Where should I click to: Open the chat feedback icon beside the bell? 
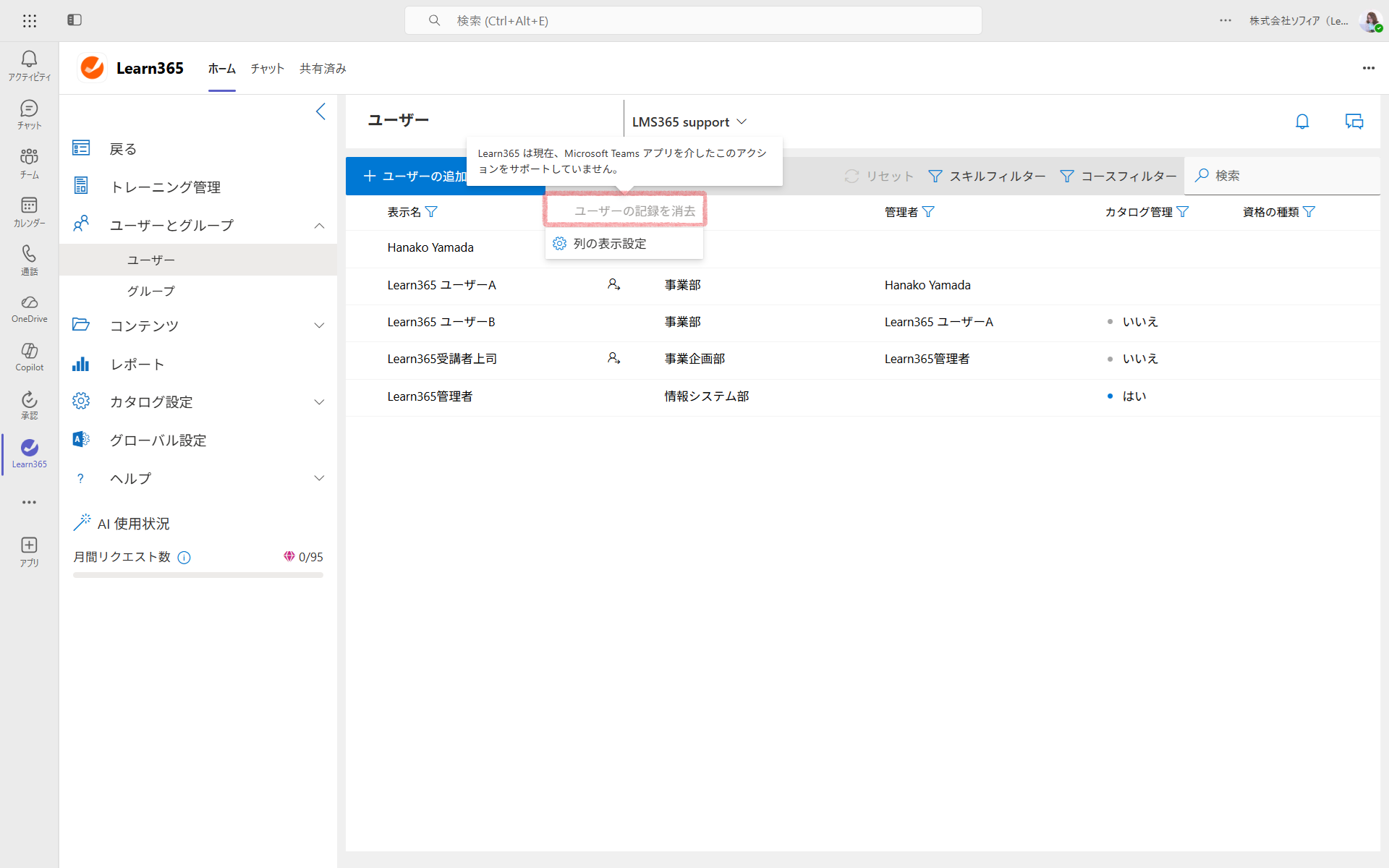[1354, 122]
